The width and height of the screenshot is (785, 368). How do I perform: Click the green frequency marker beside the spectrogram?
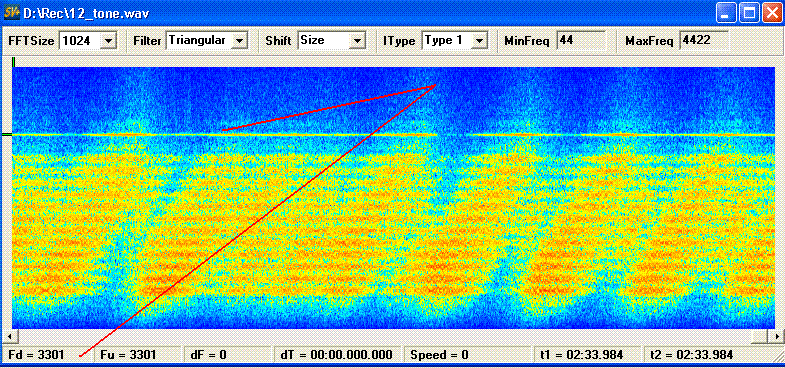[7, 134]
